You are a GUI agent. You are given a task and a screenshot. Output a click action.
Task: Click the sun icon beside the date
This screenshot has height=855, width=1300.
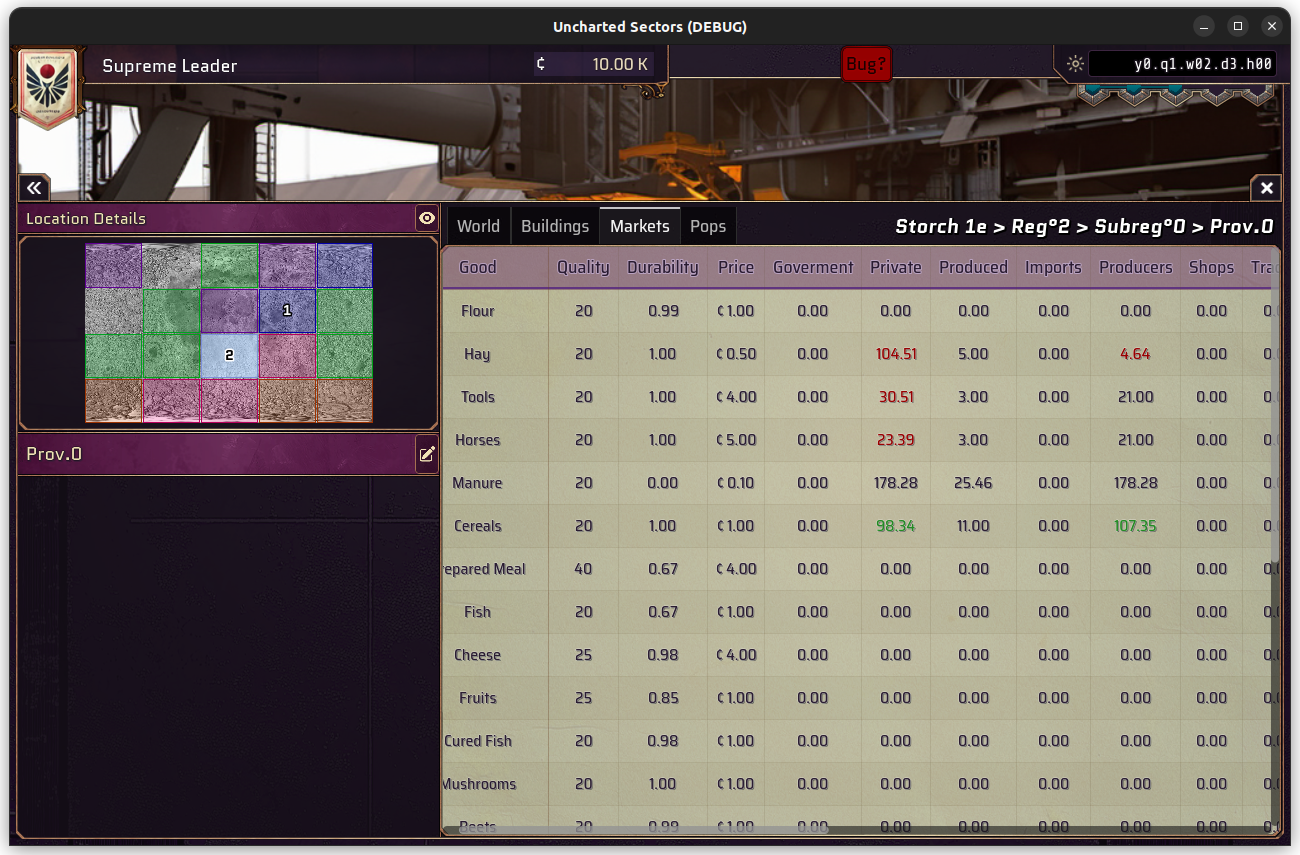(x=1075, y=64)
